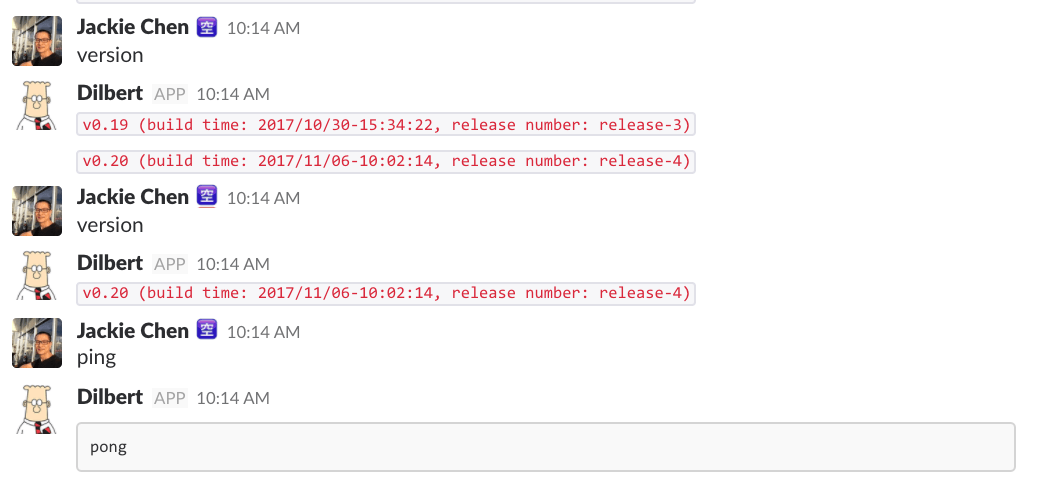Click the v0.20 code block directly below v0.19
Image resolution: width=1062 pixels, height=494 pixels.
(386, 161)
